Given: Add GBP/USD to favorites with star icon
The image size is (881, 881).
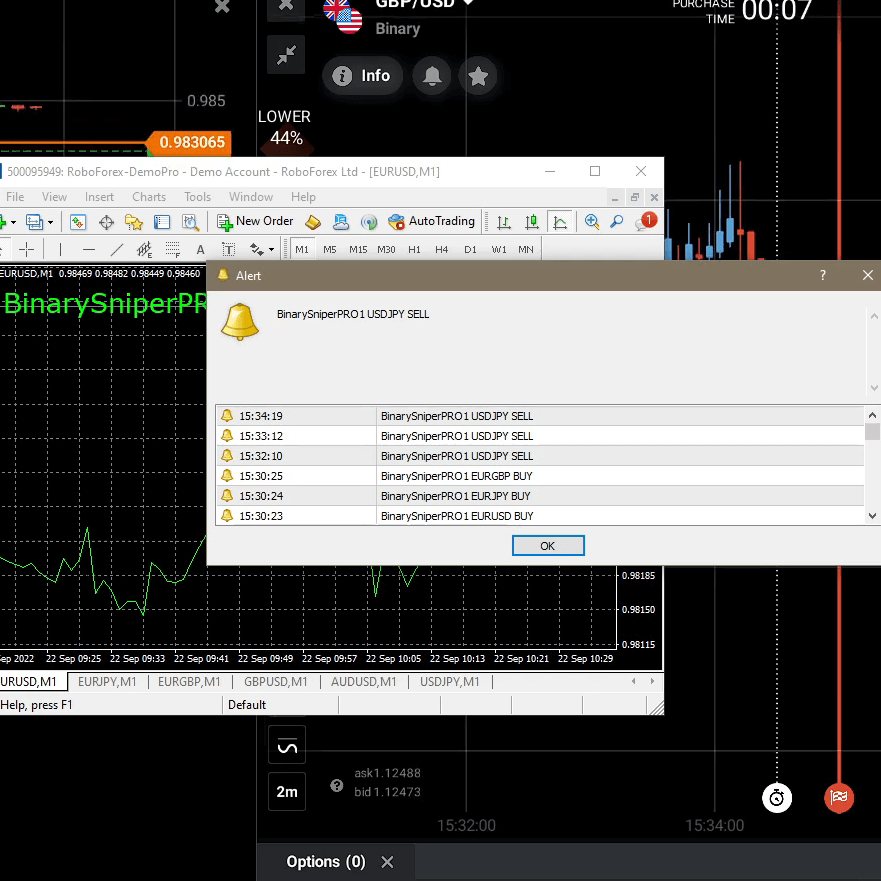Looking at the screenshot, I should 478,75.
